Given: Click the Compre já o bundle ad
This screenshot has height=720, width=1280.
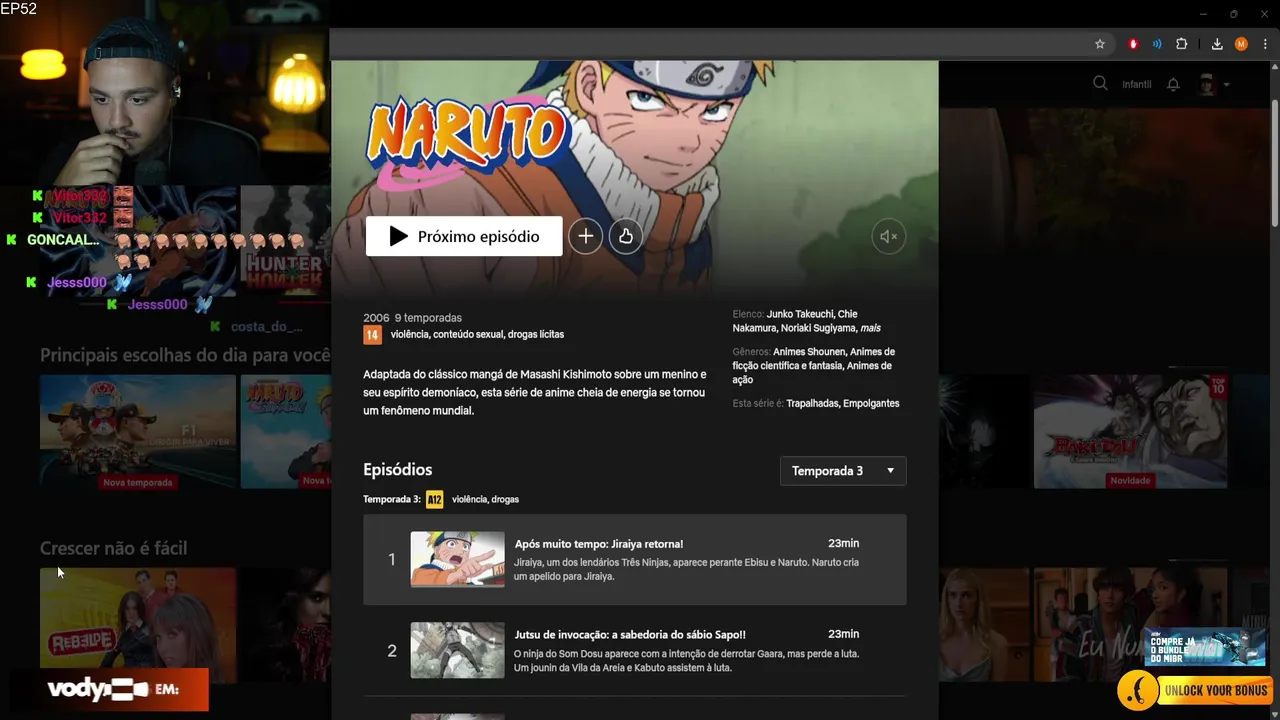Looking at the screenshot, I should 1205,647.
